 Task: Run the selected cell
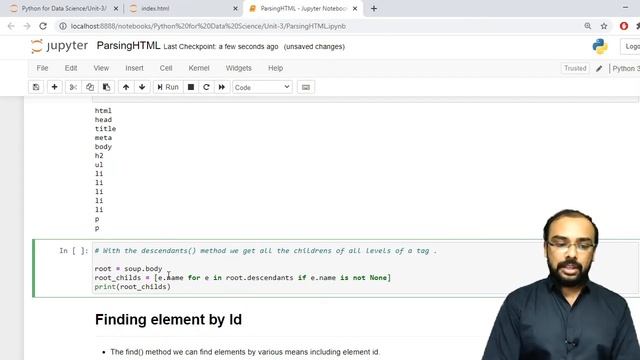tap(168, 87)
